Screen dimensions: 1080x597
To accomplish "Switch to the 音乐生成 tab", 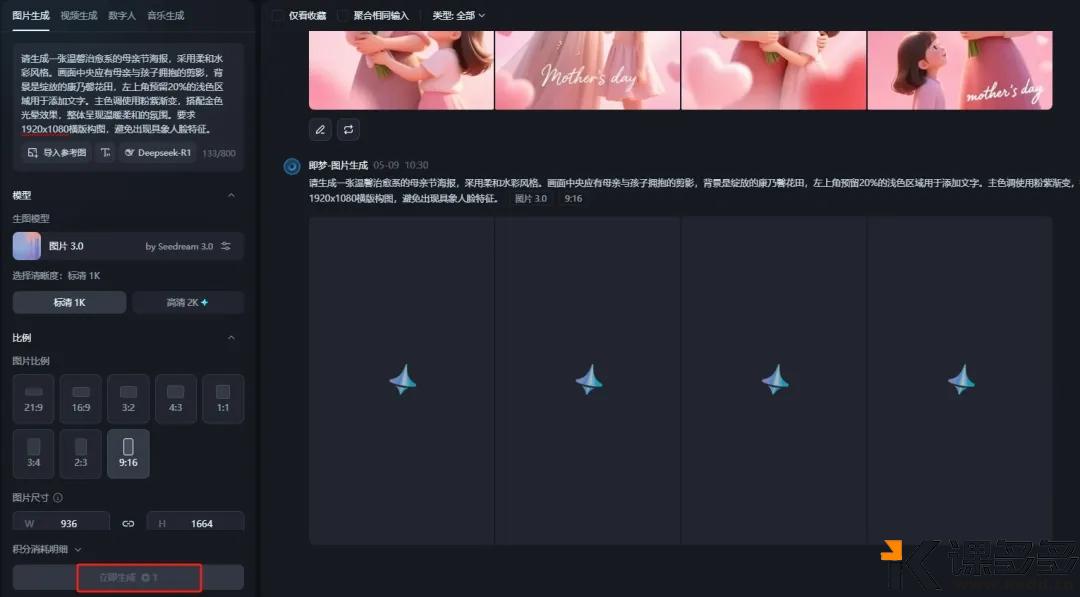I will tap(165, 16).
